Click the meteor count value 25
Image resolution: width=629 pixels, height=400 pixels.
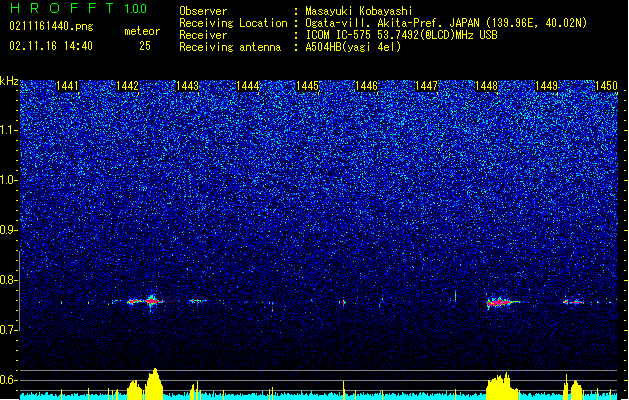click(x=145, y=46)
